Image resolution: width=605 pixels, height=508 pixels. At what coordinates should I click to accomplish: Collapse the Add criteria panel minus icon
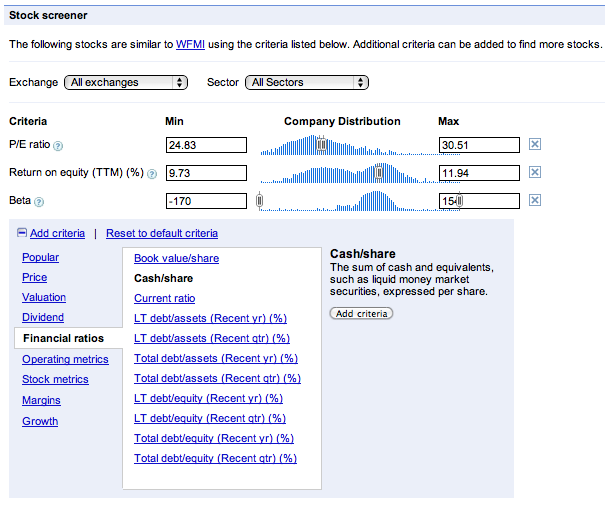(x=22, y=233)
